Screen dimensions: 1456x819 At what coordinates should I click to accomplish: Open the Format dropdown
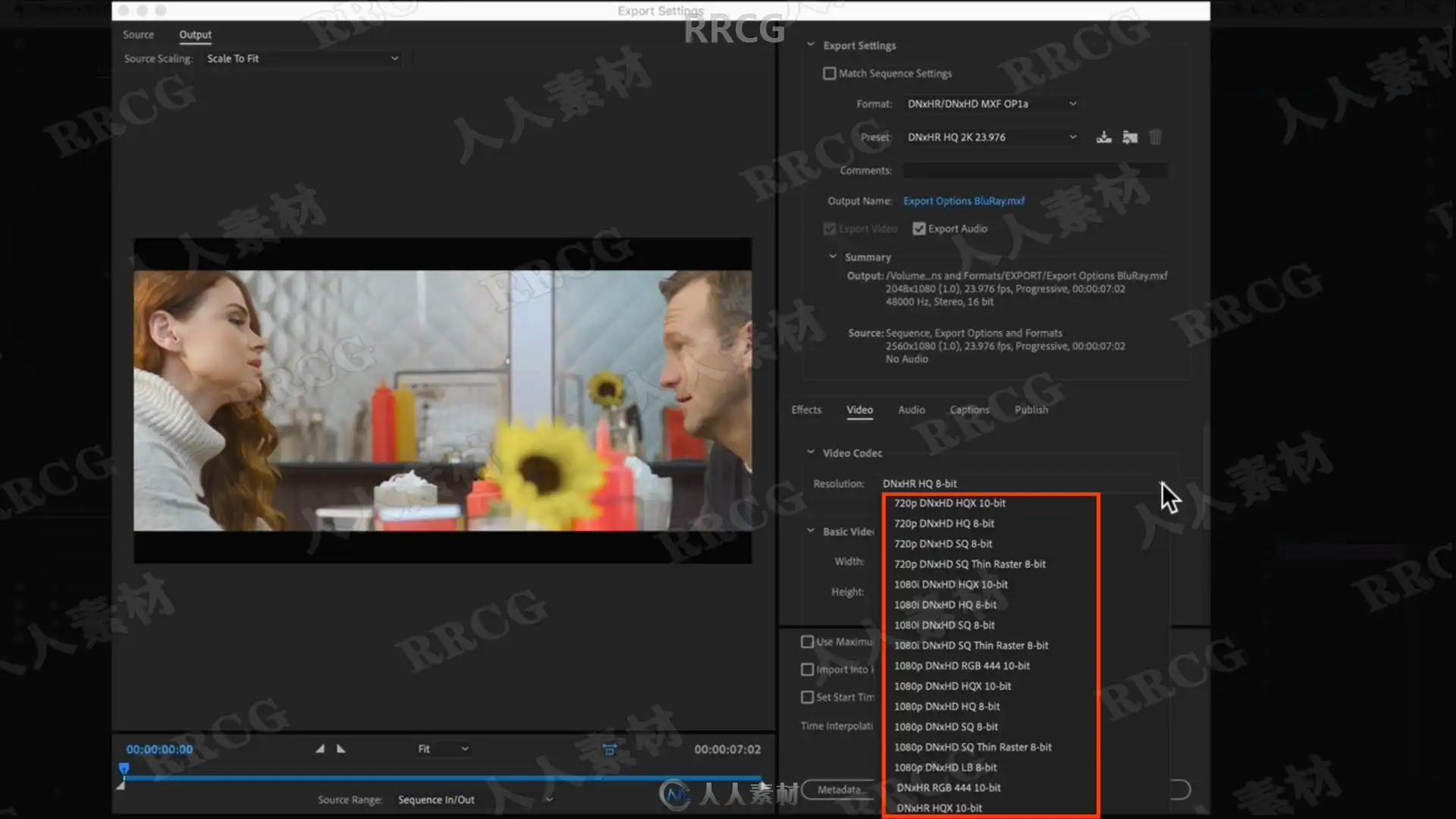[990, 104]
